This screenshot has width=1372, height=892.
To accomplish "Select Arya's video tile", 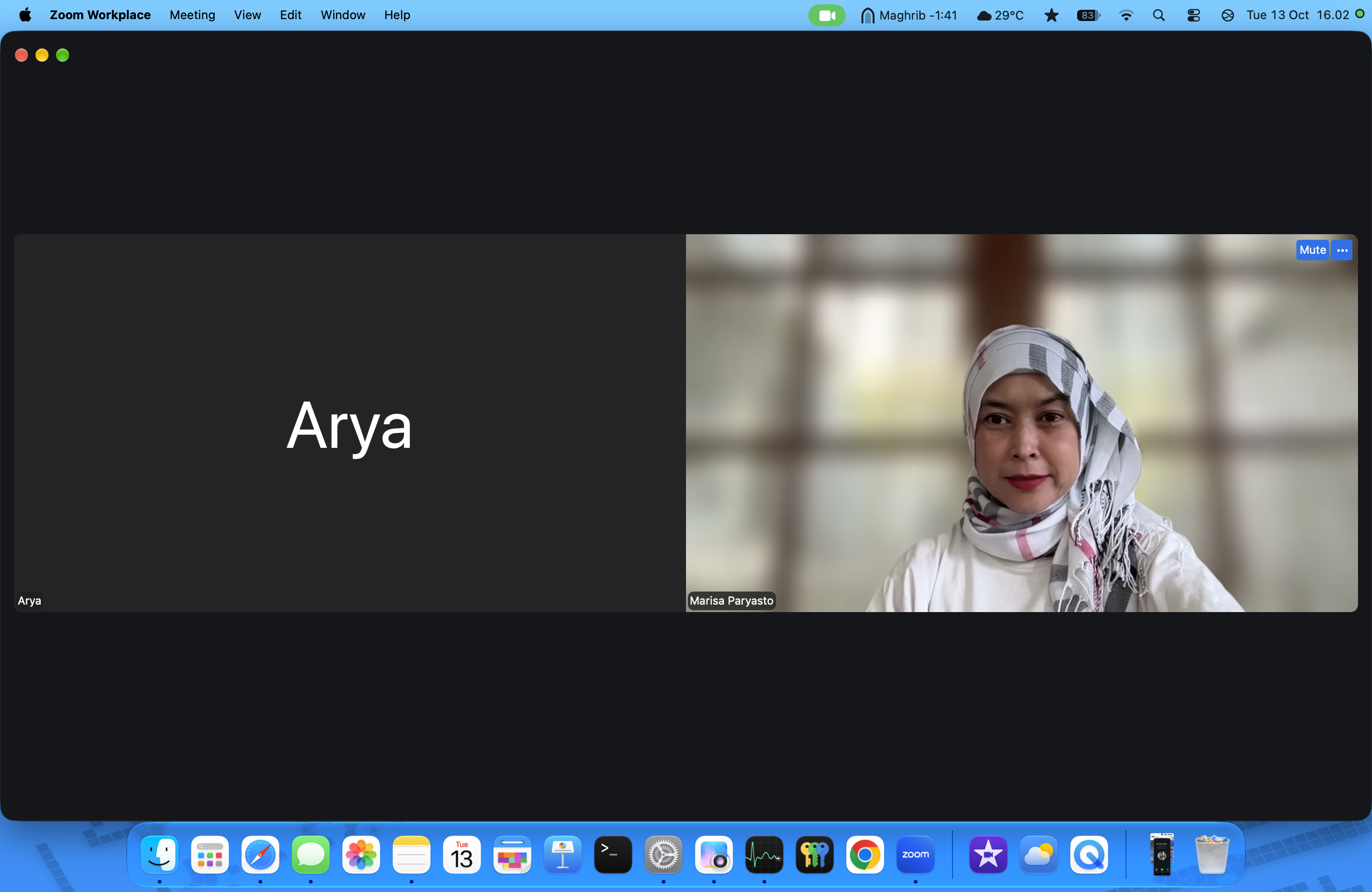I will click(x=350, y=423).
